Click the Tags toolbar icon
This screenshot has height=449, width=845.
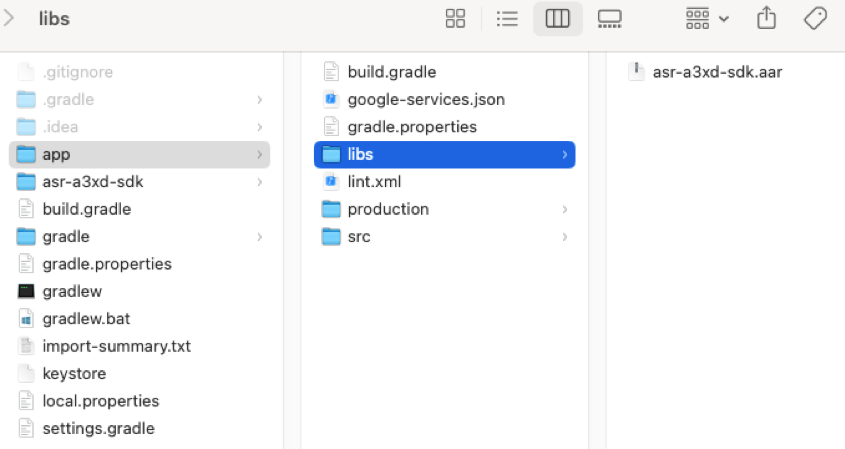[815, 19]
